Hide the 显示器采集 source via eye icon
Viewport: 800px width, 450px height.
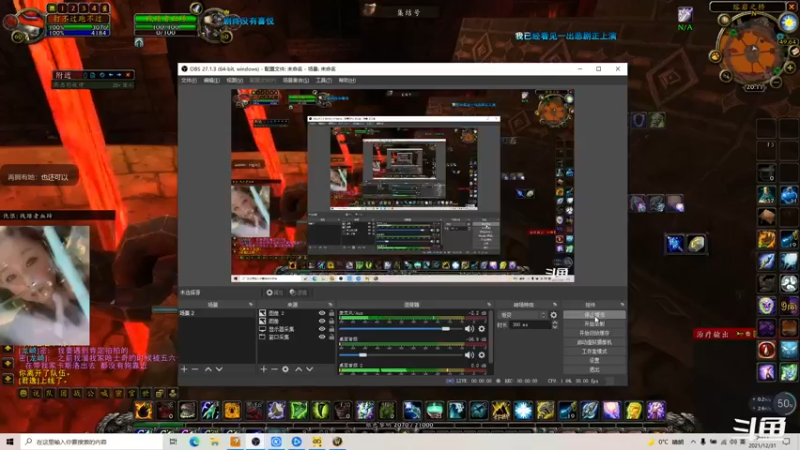pos(321,329)
